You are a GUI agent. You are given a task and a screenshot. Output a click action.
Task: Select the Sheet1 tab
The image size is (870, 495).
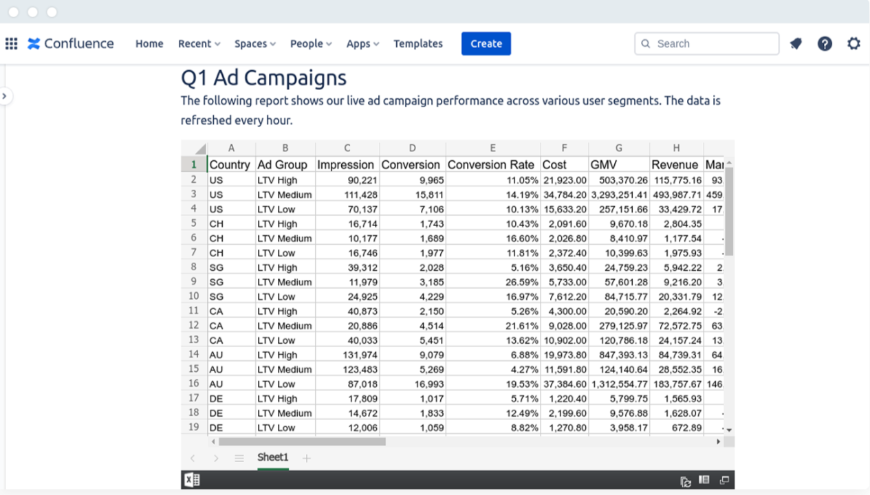(x=273, y=458)
